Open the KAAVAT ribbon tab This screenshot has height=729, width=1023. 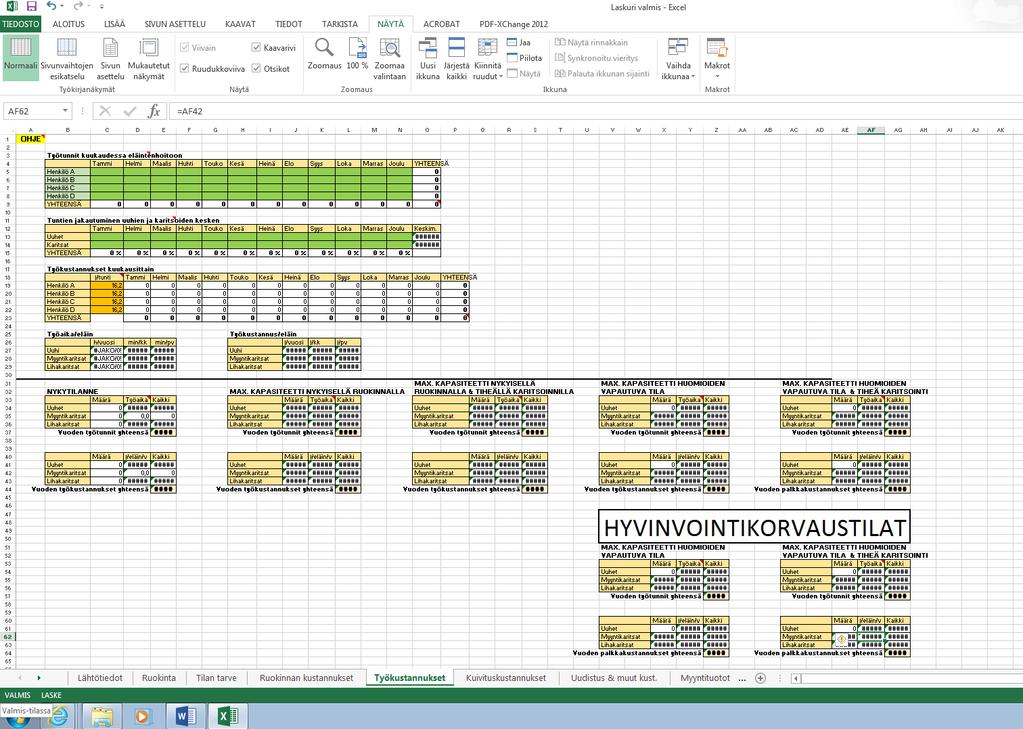click(240, 24)
